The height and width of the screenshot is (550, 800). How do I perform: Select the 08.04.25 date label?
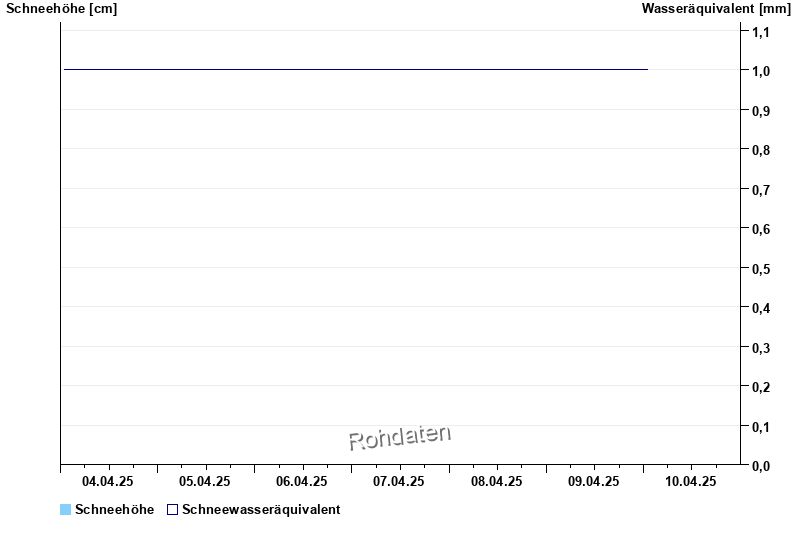click(497, 482)
